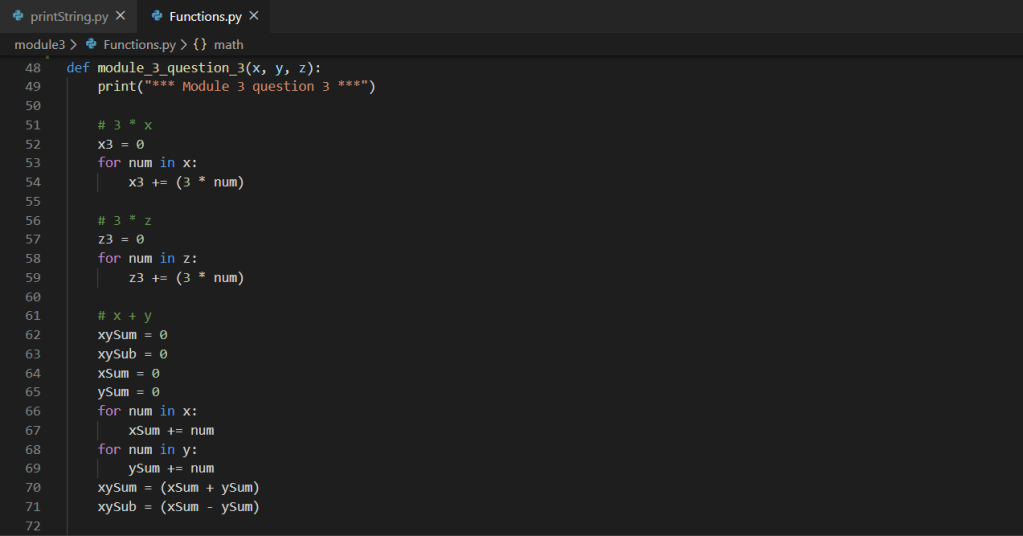Close the Functions.py editor tab
The image size is (1023, 536).
(x=254, y=16)
